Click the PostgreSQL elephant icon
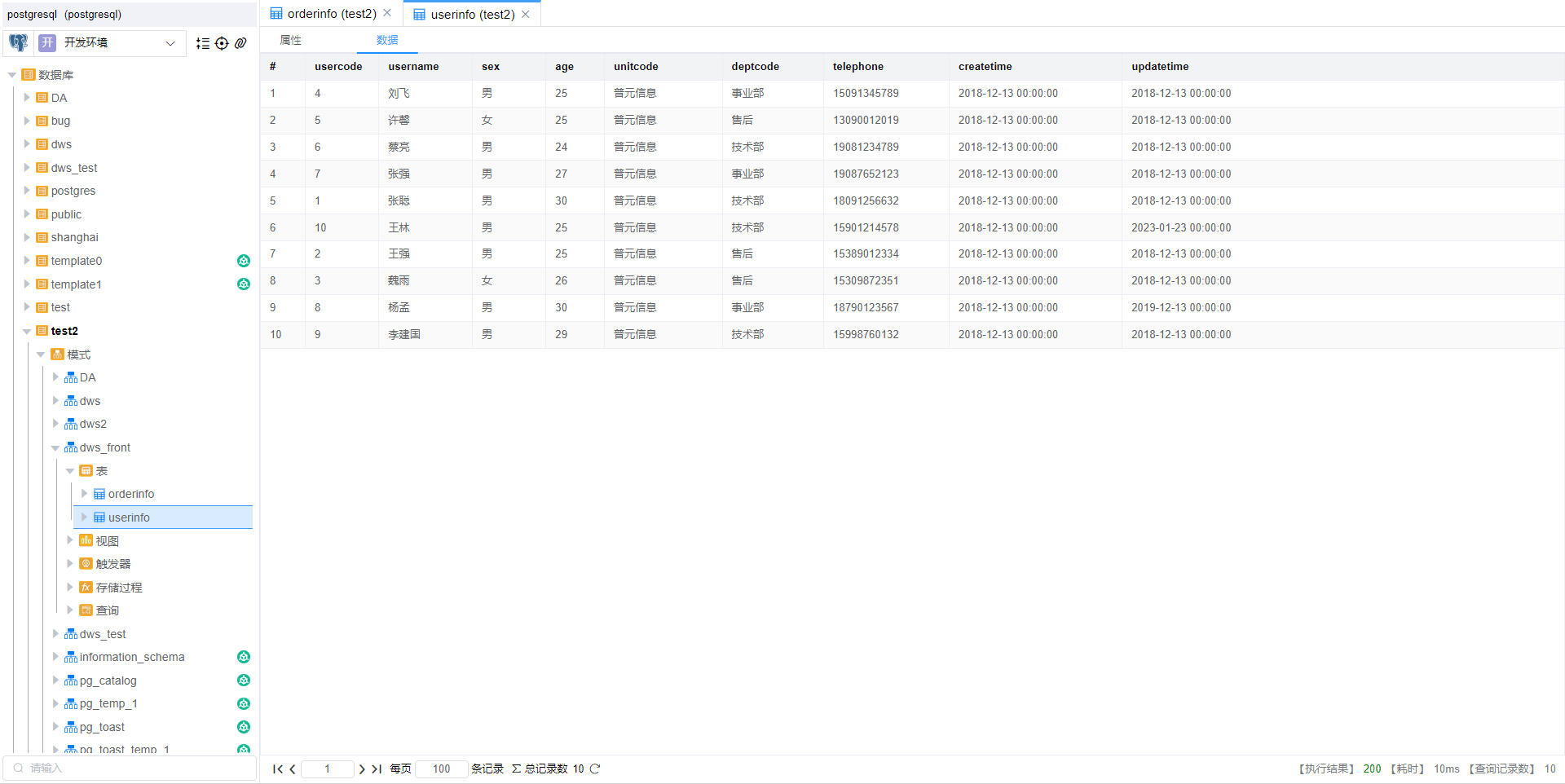 click(x=18, y=42)
